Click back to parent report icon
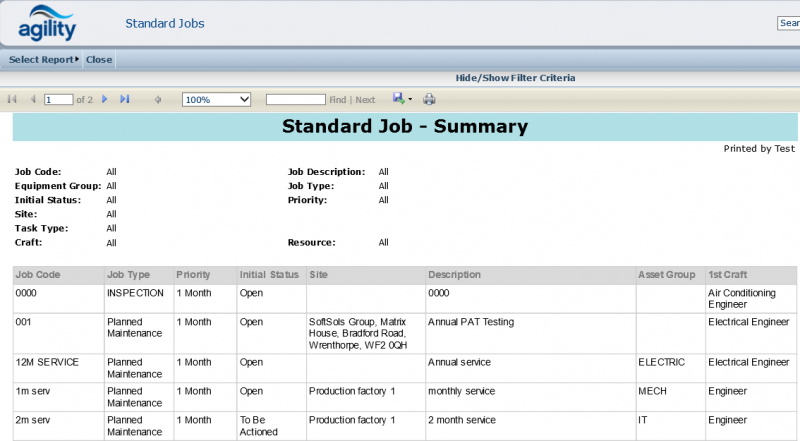Screen dimensions: 800x441 [x=158, y=99]
